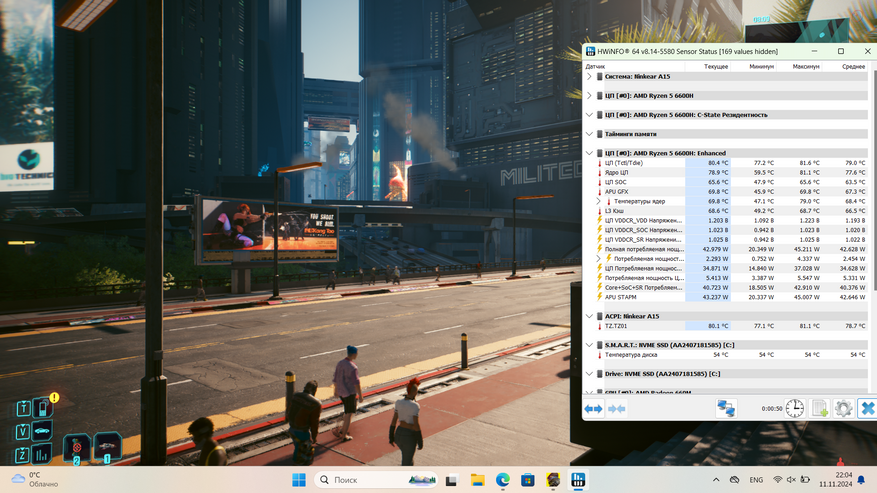Open the network remote monitoring icon
This screenshot has height=493, width=877.
click(725, 408)
